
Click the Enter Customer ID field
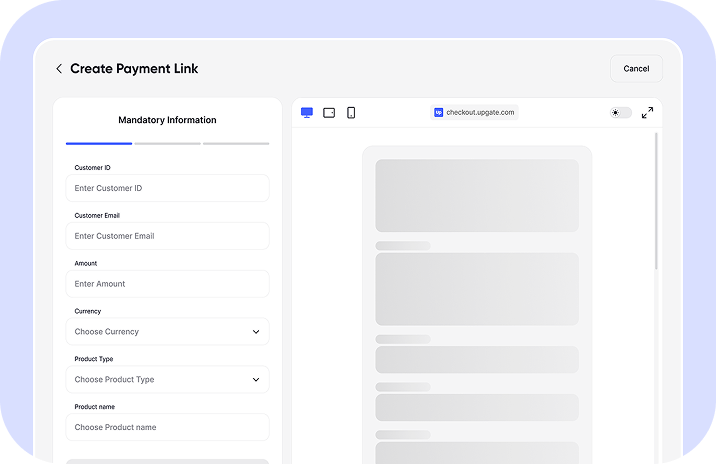point(168,188)
